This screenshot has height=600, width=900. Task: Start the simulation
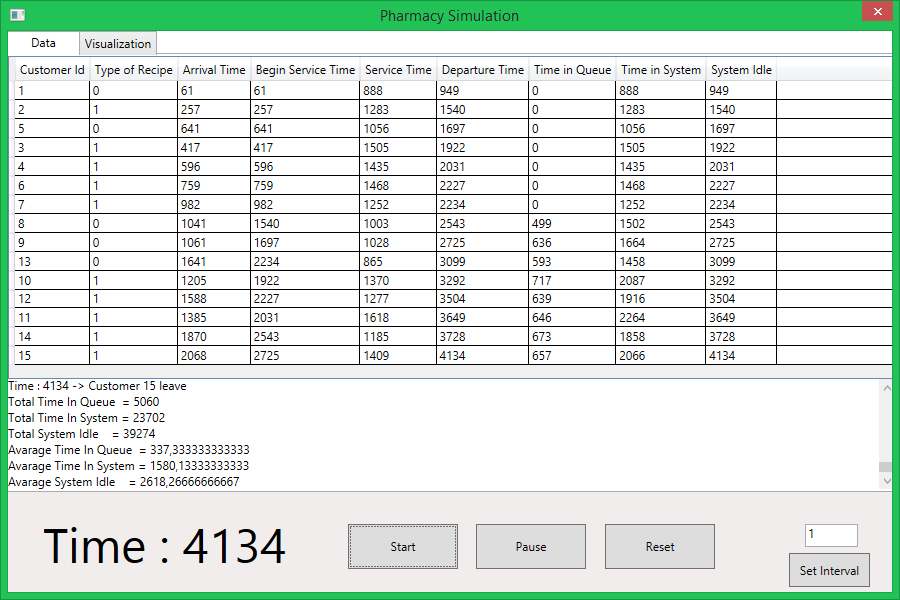coord(403,547)
